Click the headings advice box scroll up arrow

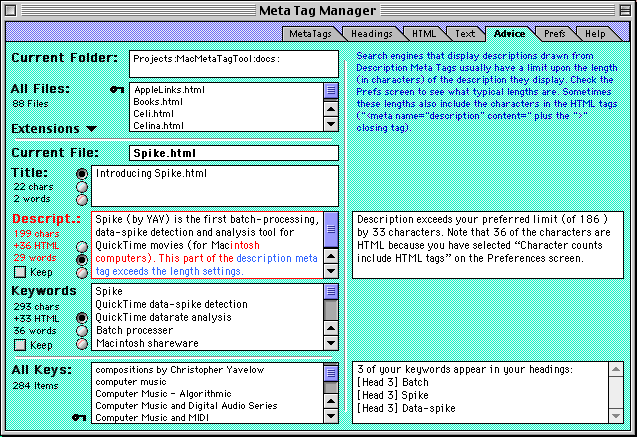tap(616, 369)
